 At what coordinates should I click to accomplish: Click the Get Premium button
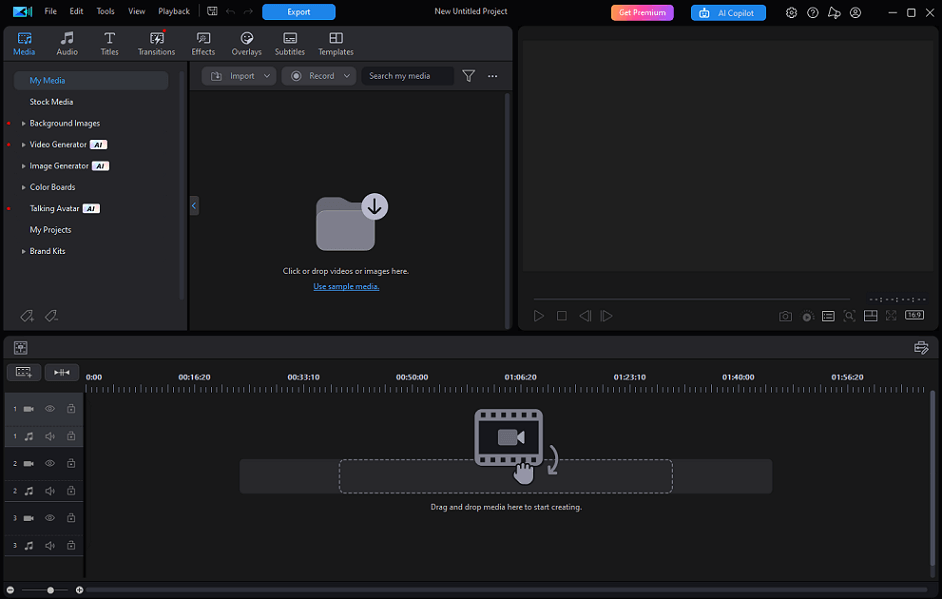pyautogui.click(x=642, y=13)
